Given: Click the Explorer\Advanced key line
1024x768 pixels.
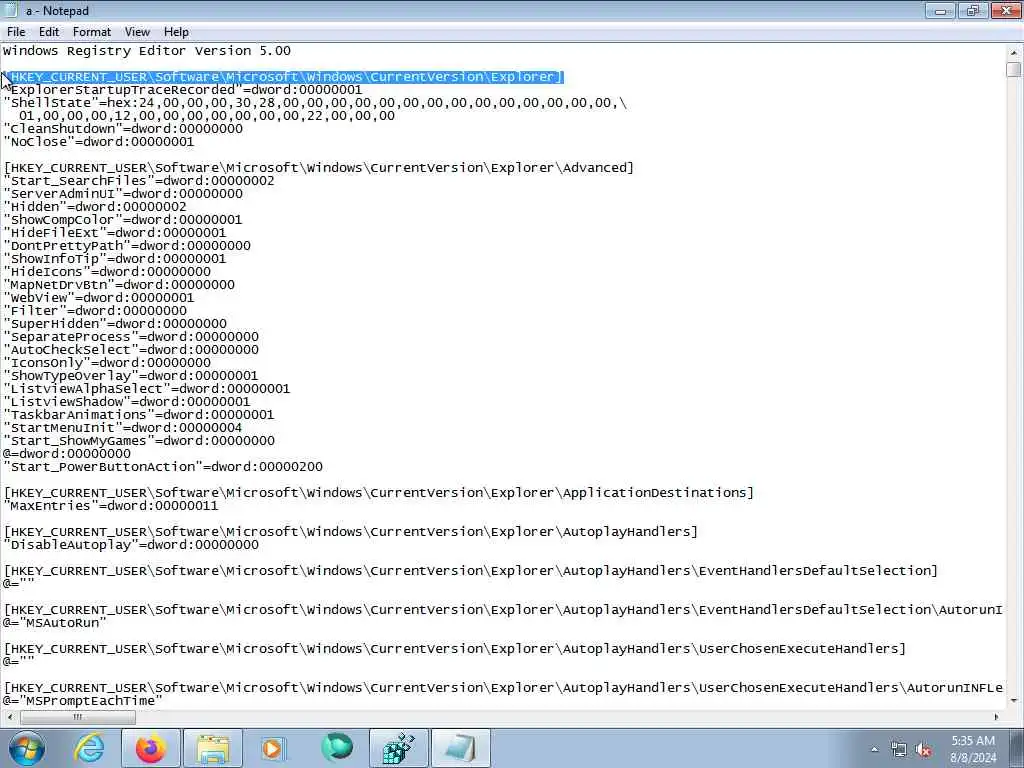Looking at the screenshot, I should 319,168.
